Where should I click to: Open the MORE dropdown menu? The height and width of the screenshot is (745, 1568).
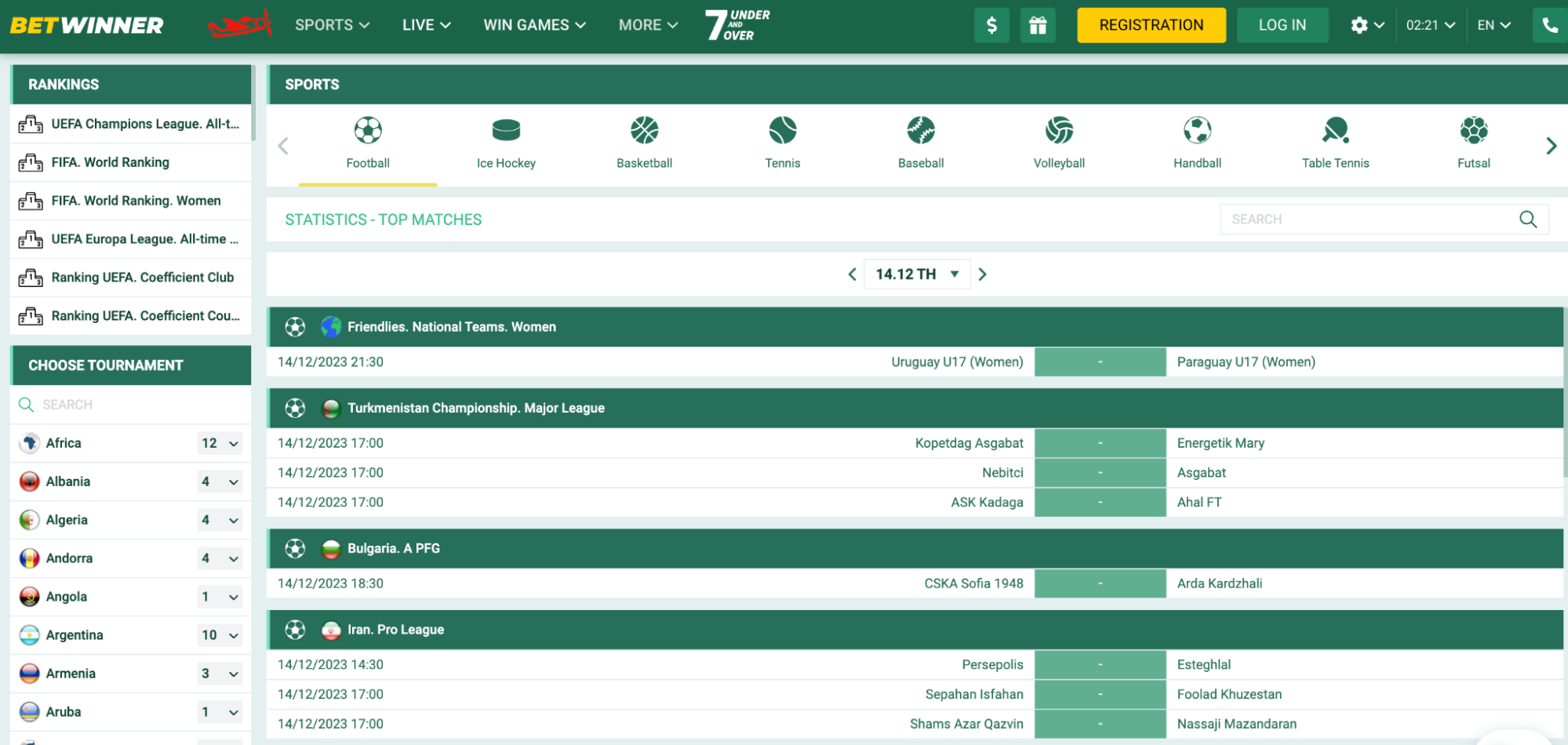648,25
